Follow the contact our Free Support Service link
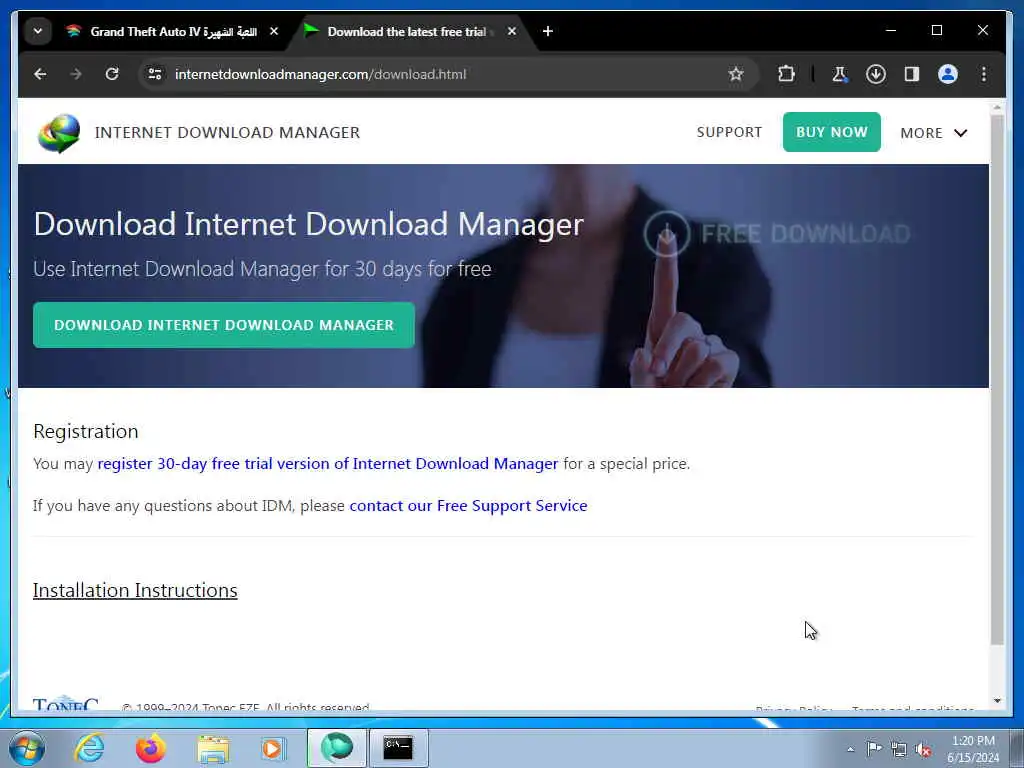This screenshot has width=1024, height=768. [468, 505]
